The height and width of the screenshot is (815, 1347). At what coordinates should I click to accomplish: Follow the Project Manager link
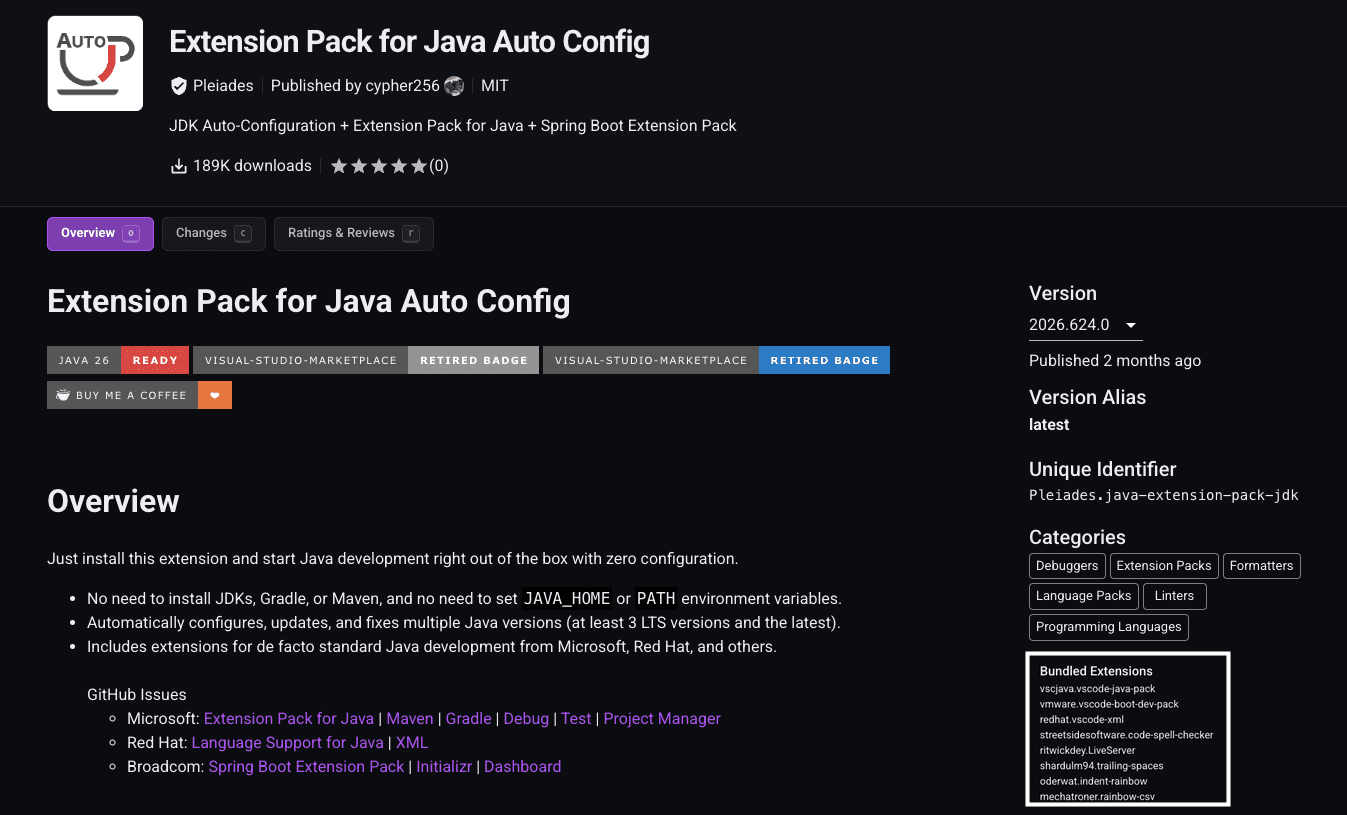pos(662,719)
